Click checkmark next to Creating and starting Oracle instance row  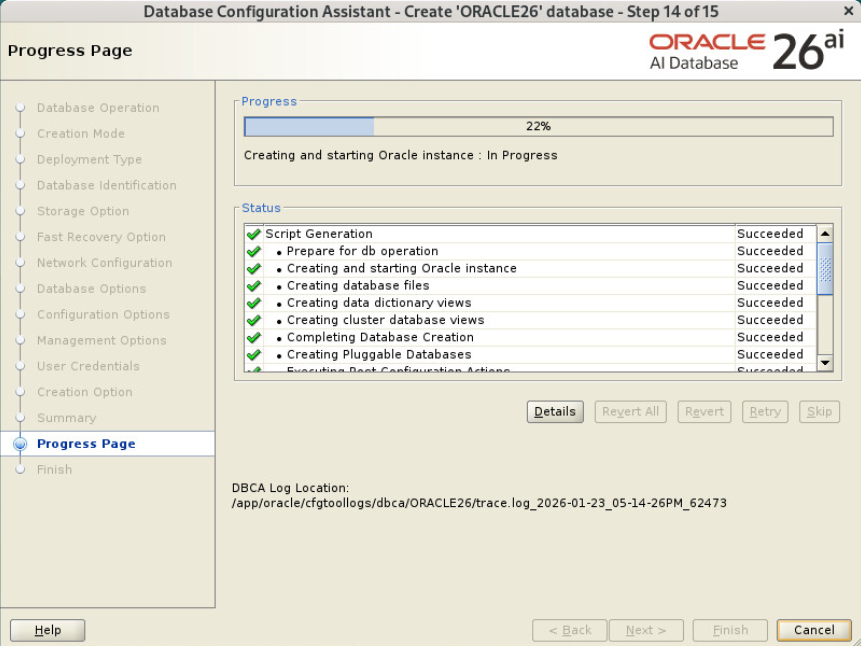[x=253, y=269]
